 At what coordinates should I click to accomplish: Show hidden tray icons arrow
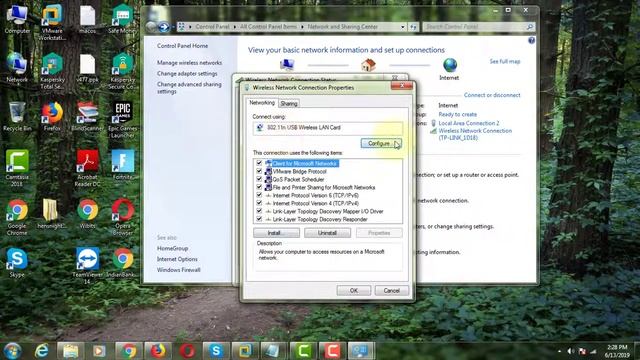[559, 351]
